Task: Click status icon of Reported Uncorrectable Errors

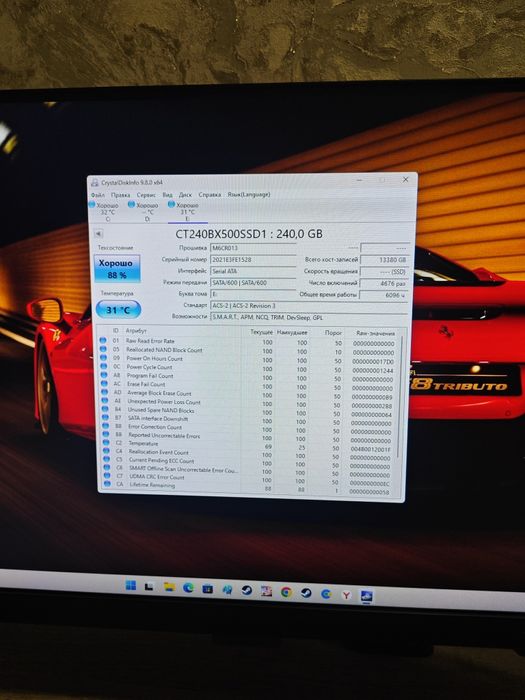Action: [106, 434]
